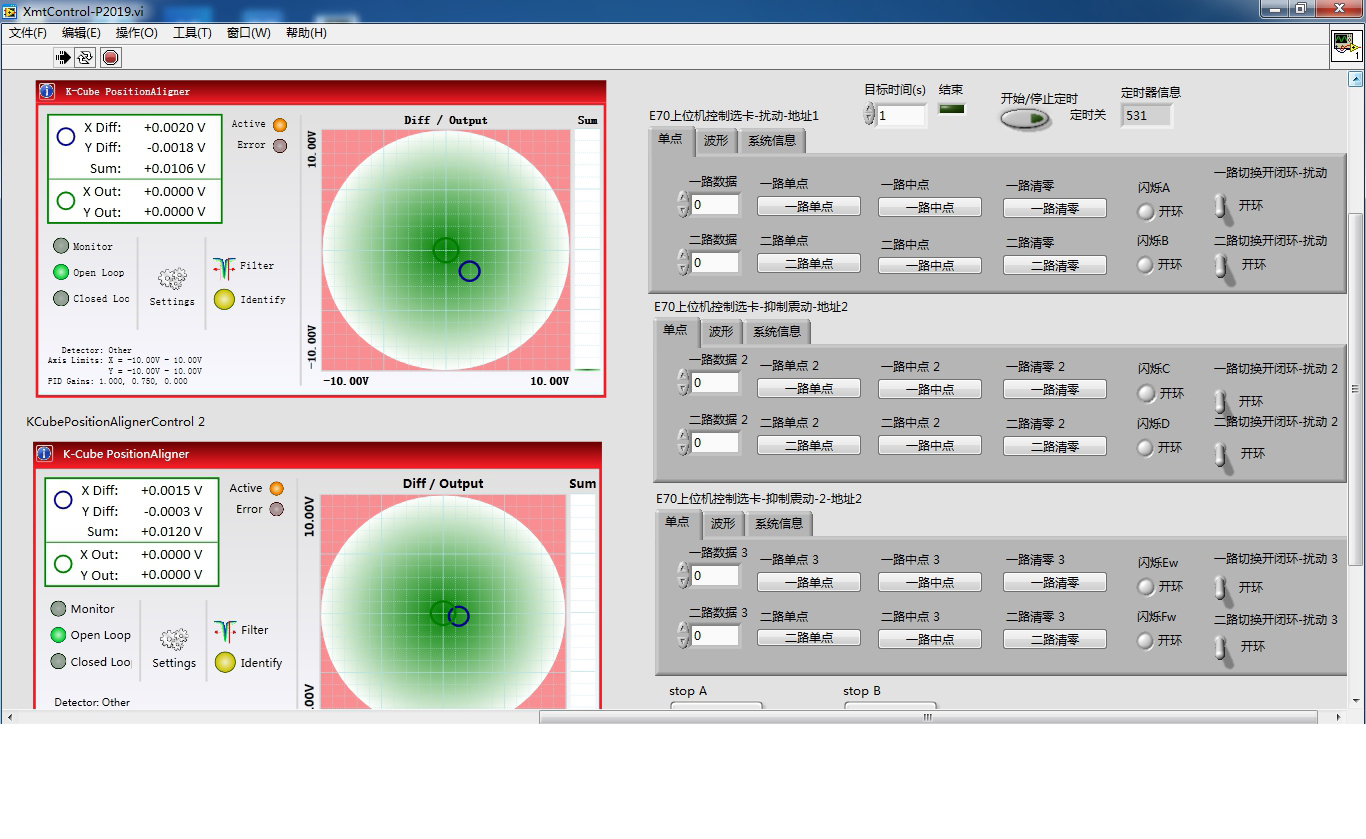1366x839 pixels.
Task: Flip the 一路切换开闭环-扰动 switch
Action: [x=1220, y=206]
